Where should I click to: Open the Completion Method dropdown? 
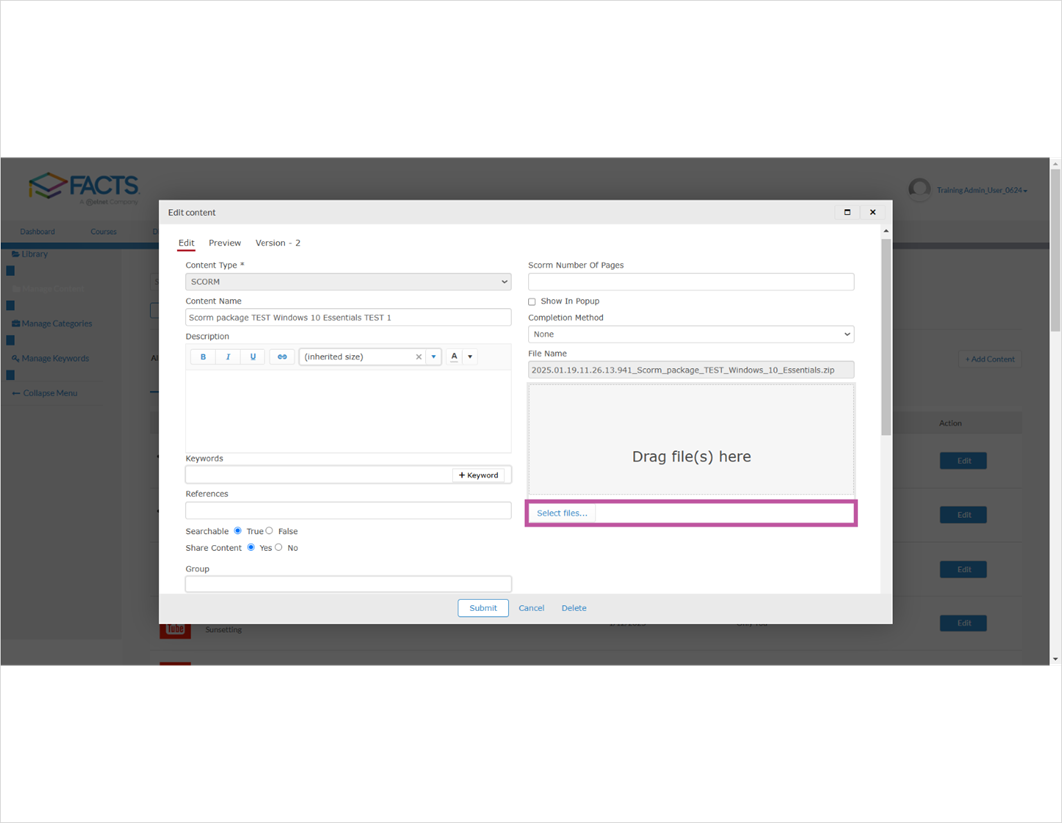(690, 334)
